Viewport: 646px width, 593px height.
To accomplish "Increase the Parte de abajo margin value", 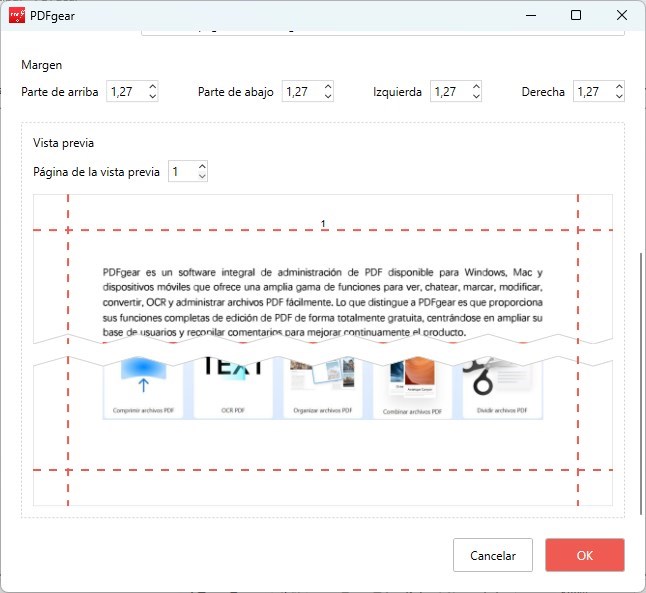I will (328, 87).
